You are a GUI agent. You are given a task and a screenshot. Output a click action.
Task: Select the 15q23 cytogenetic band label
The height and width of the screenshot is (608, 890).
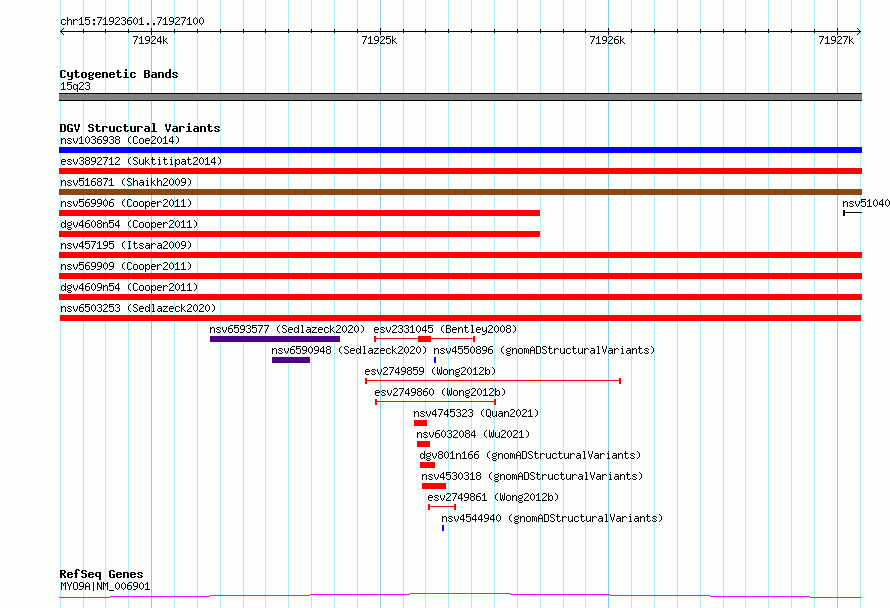coord(75,86)
